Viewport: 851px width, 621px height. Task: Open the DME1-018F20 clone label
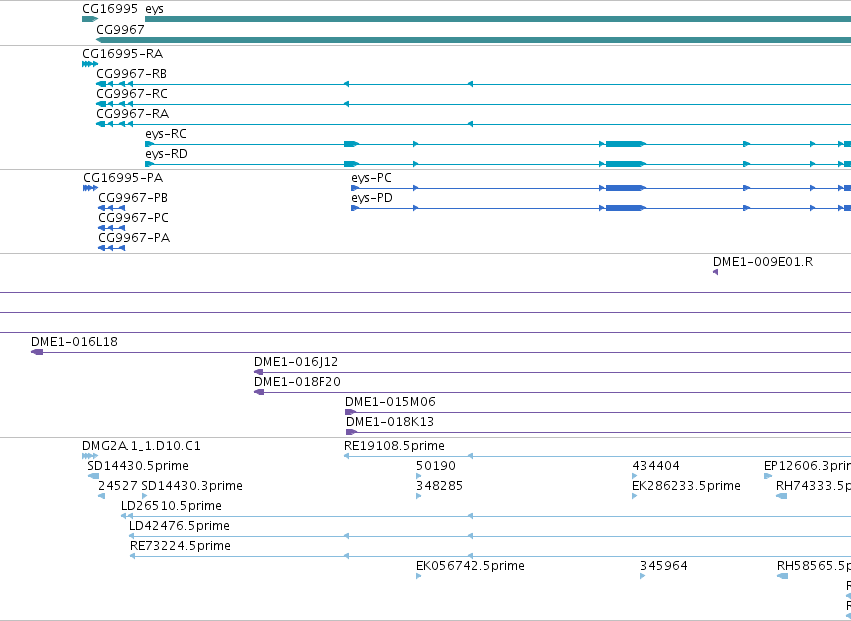pyautogui.click(x=297, y=382)
